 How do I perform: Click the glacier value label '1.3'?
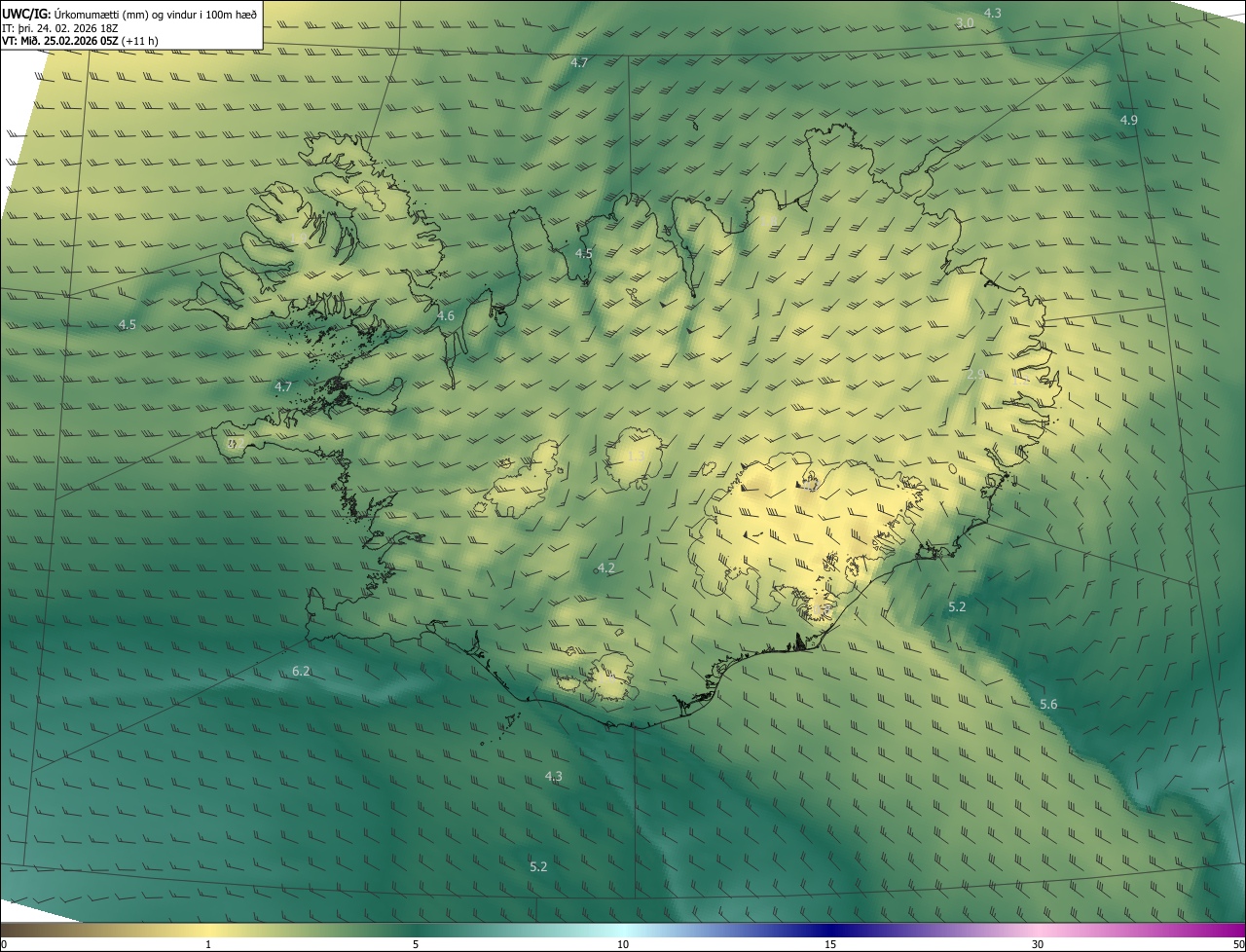[x=636, y=455]
